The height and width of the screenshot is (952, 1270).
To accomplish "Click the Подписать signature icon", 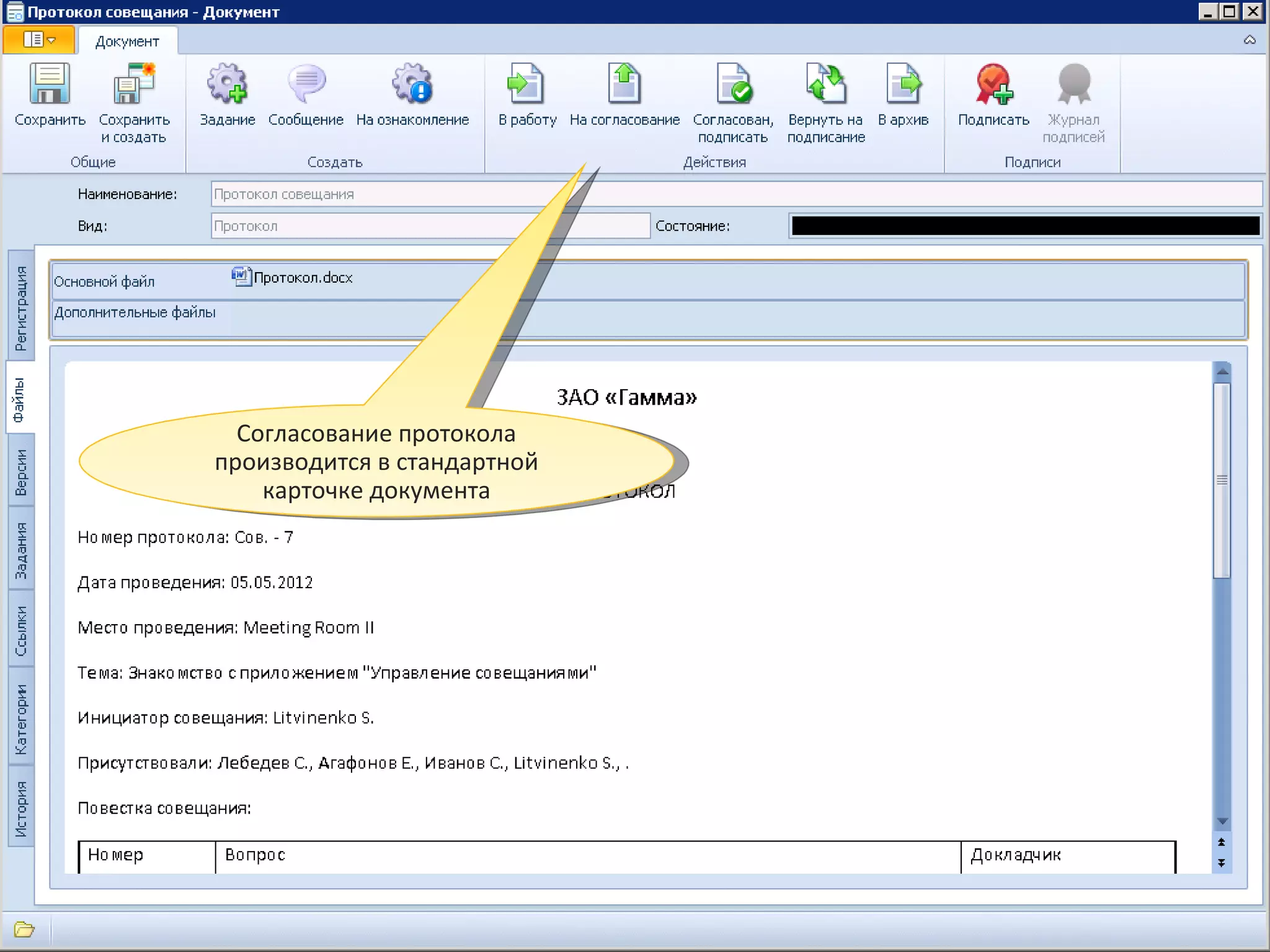I will click(993, 84).
